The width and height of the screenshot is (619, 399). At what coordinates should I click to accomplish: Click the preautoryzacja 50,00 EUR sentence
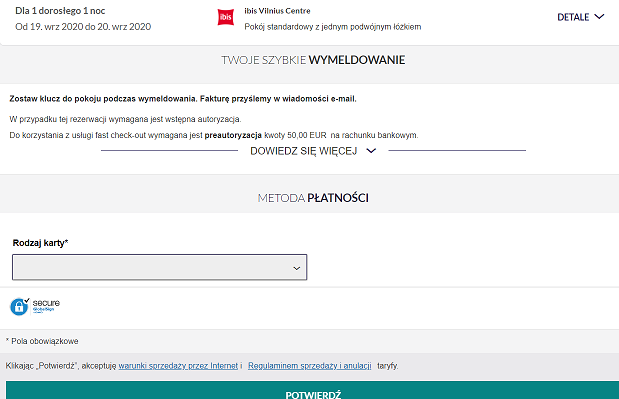click(214, 135)
